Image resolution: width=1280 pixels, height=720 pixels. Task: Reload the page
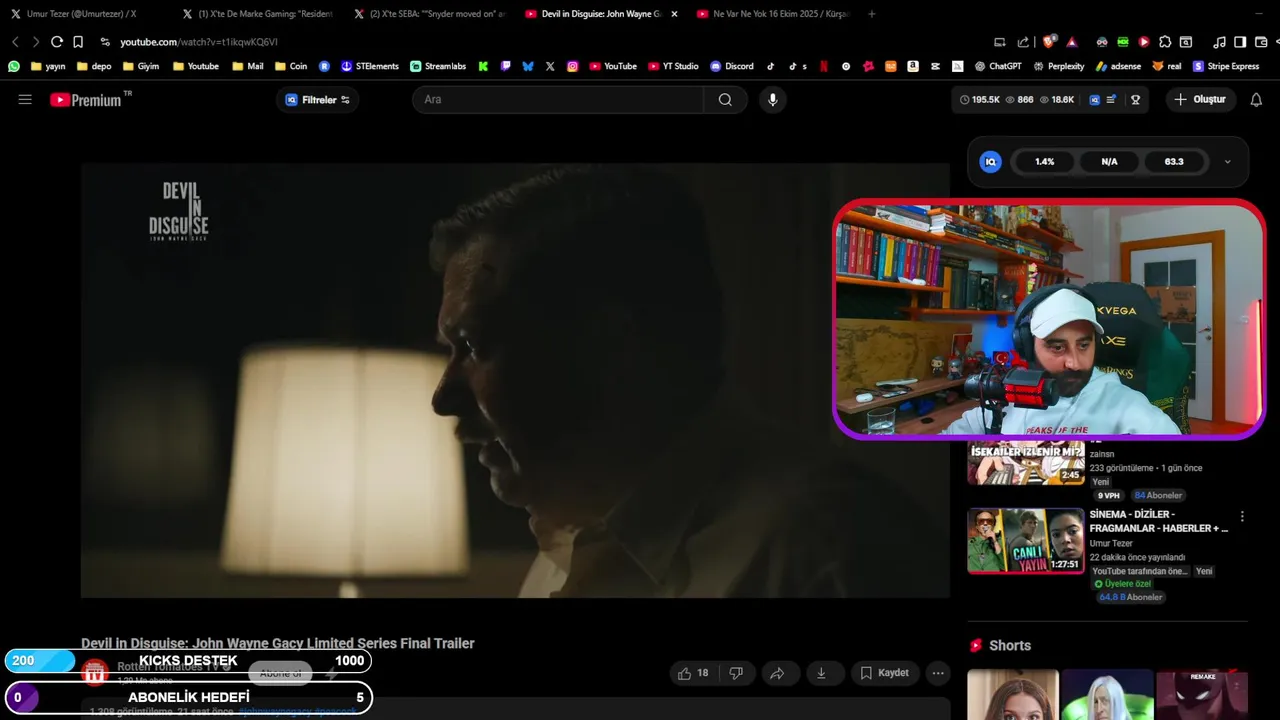57,42
